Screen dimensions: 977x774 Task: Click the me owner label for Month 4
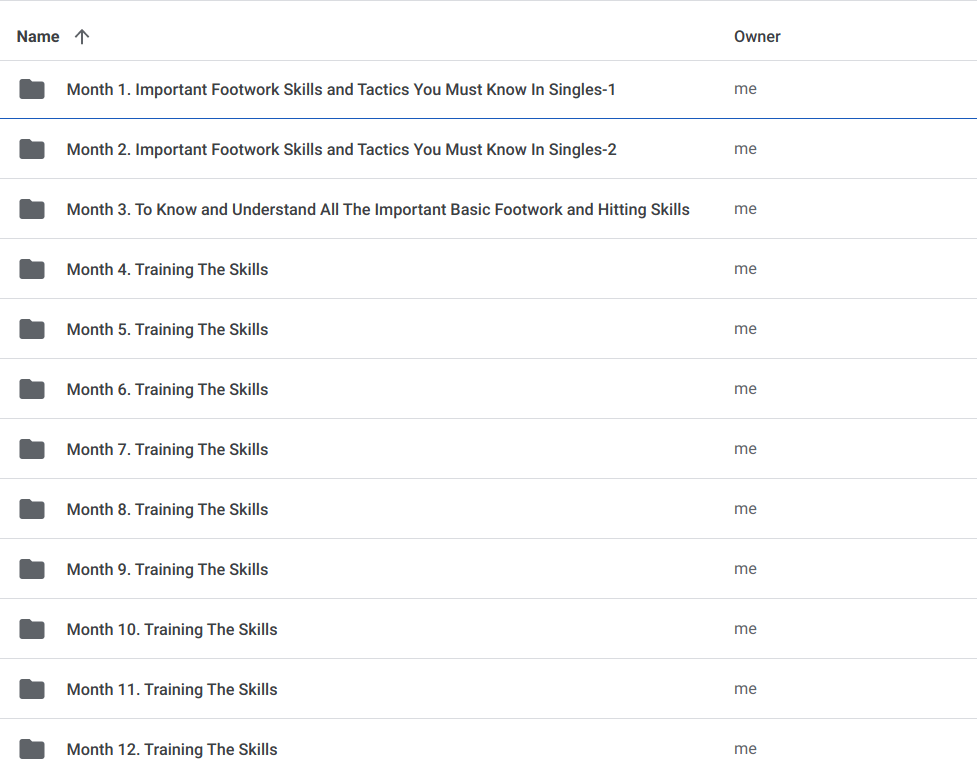[745, 269]
